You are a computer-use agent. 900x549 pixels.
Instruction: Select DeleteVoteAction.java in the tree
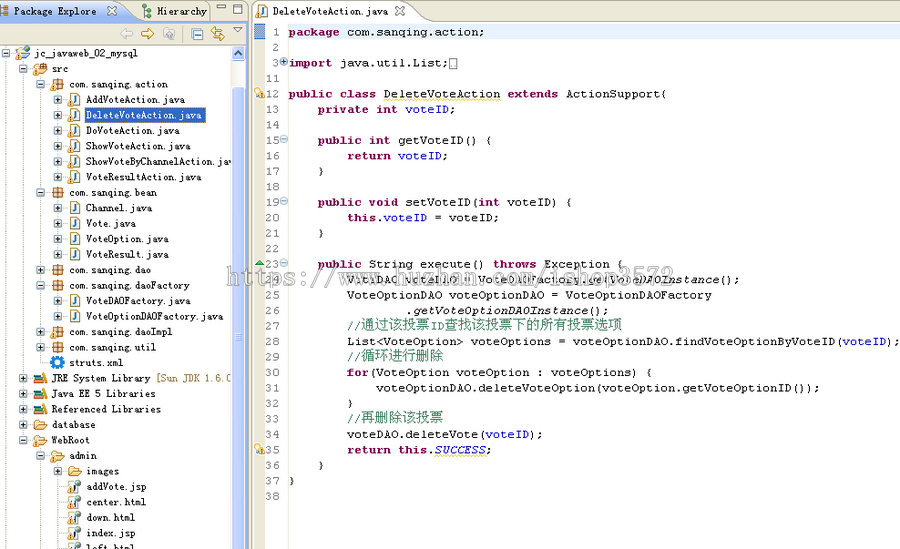143,115
